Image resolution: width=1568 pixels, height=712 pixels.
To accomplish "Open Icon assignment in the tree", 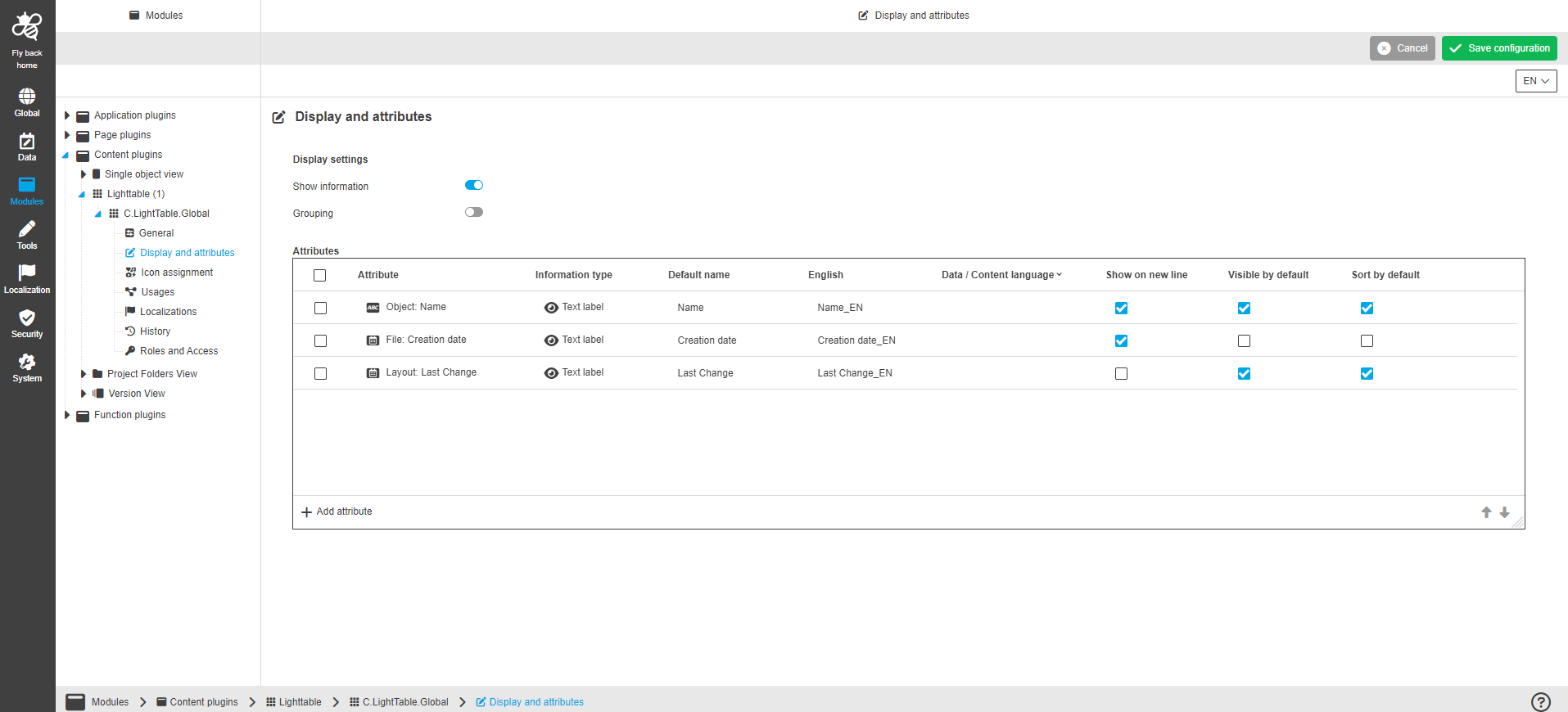I will tap(176, 273).
